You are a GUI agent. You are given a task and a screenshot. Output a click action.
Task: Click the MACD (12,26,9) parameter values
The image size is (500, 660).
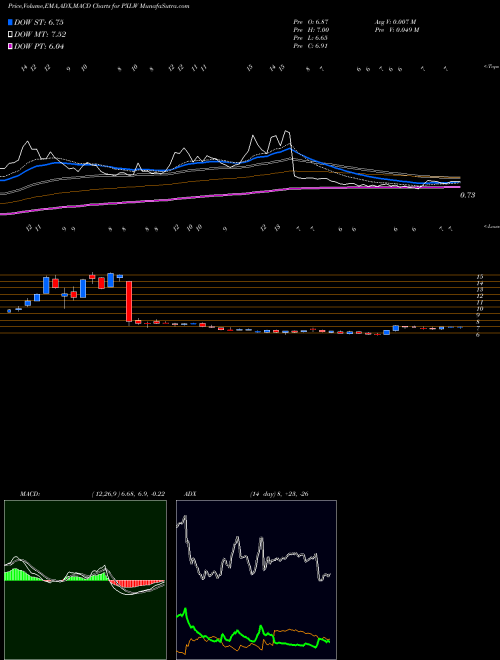coord(128,494)
